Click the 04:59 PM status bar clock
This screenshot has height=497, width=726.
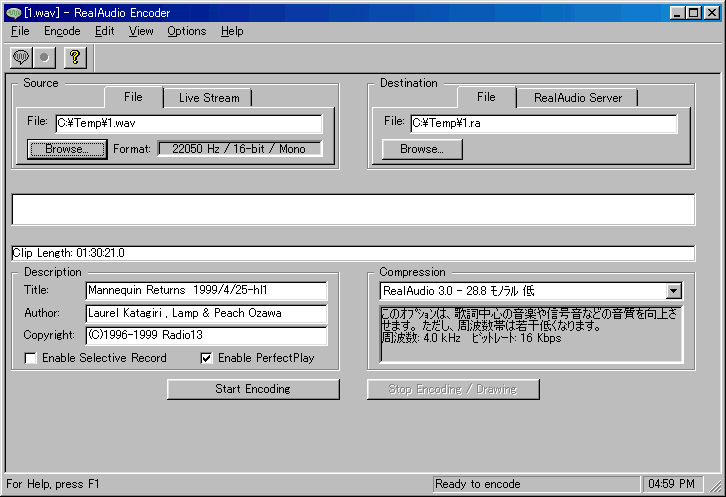[671, 484]
